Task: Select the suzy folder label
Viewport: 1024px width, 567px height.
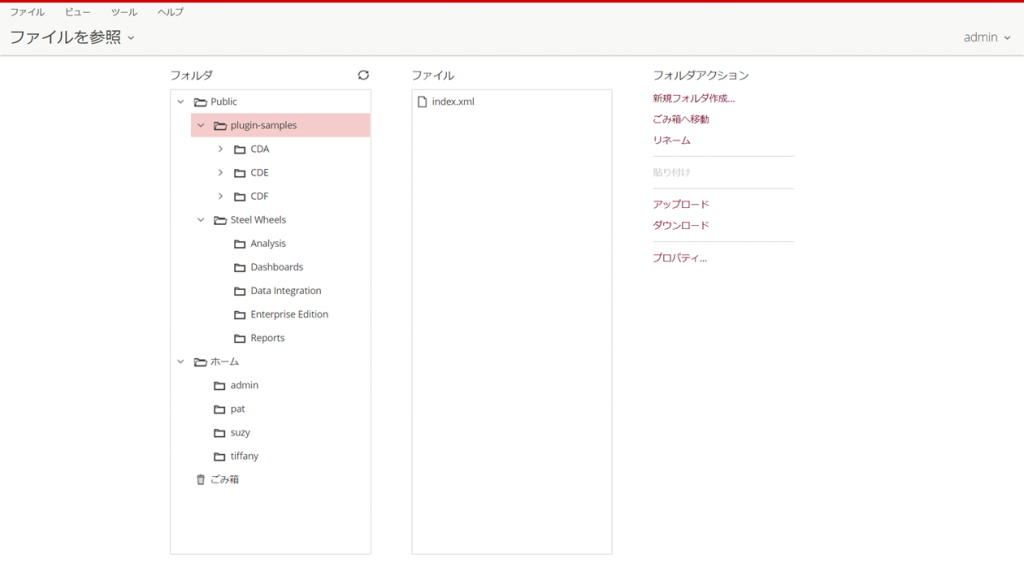Action: 240,433
